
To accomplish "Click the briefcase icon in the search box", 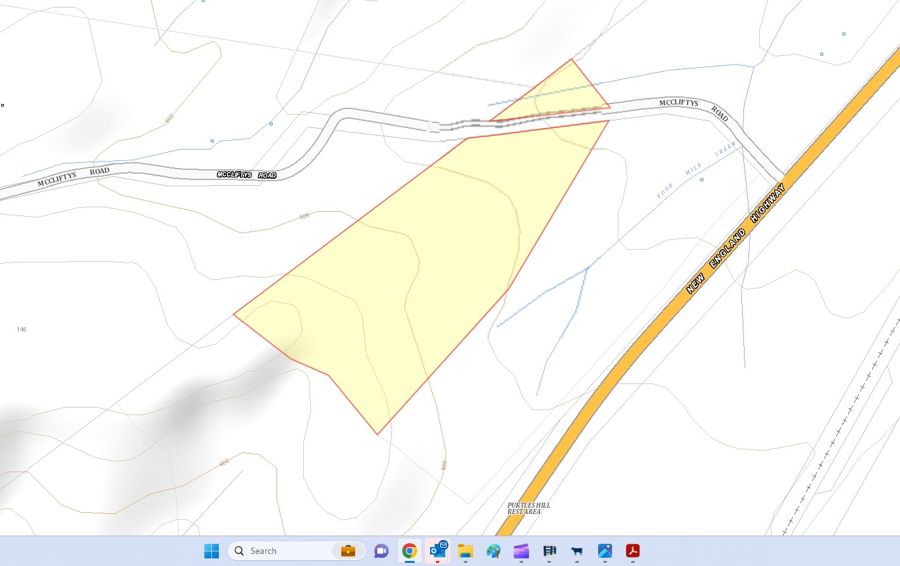I will click(x=348, y=551).
